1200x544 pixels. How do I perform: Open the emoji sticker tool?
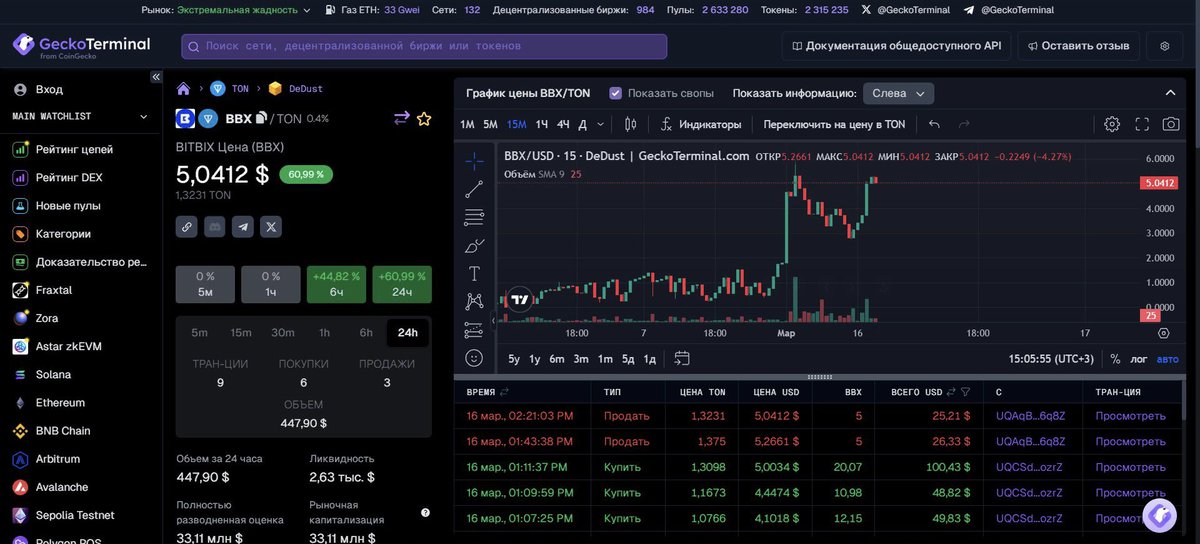(x=474, y=357)
